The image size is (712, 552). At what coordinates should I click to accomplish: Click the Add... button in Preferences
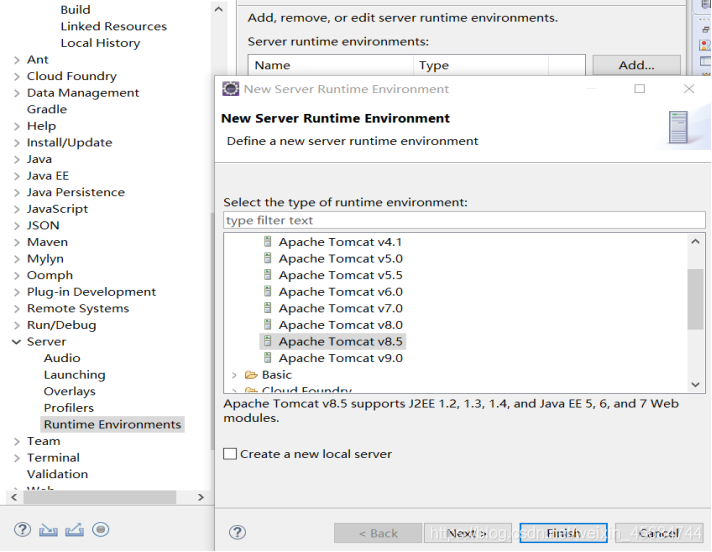pyautogui.click(x=637, y=65)
